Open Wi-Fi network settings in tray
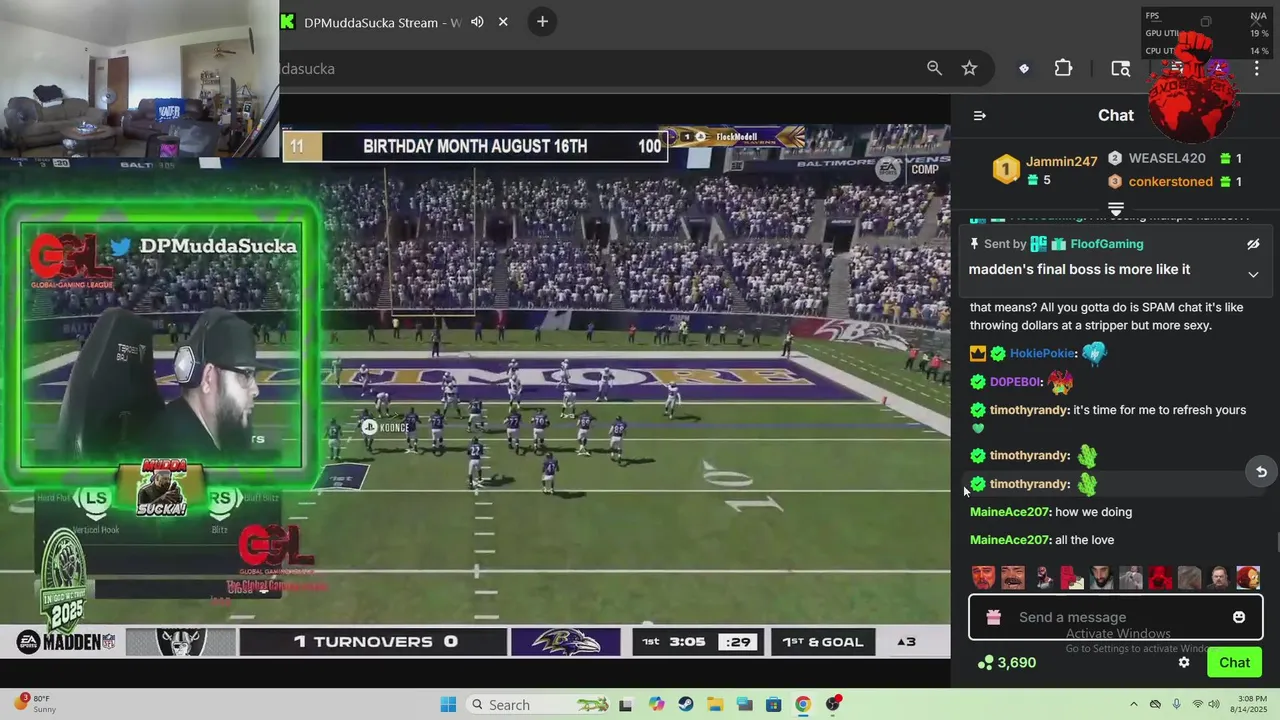The image size is (1280, 720). click(1197, 705)
